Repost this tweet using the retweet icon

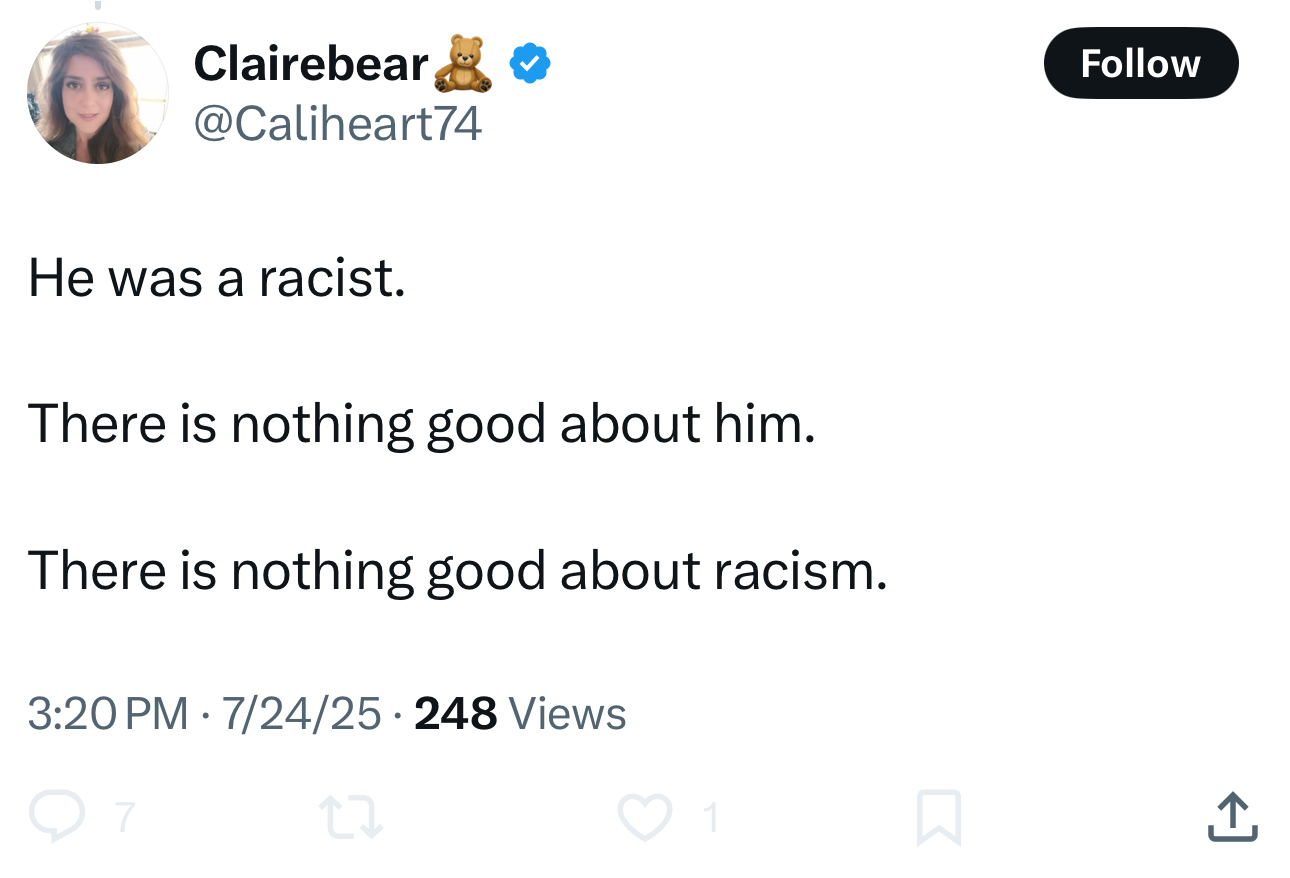click(350, 816)
